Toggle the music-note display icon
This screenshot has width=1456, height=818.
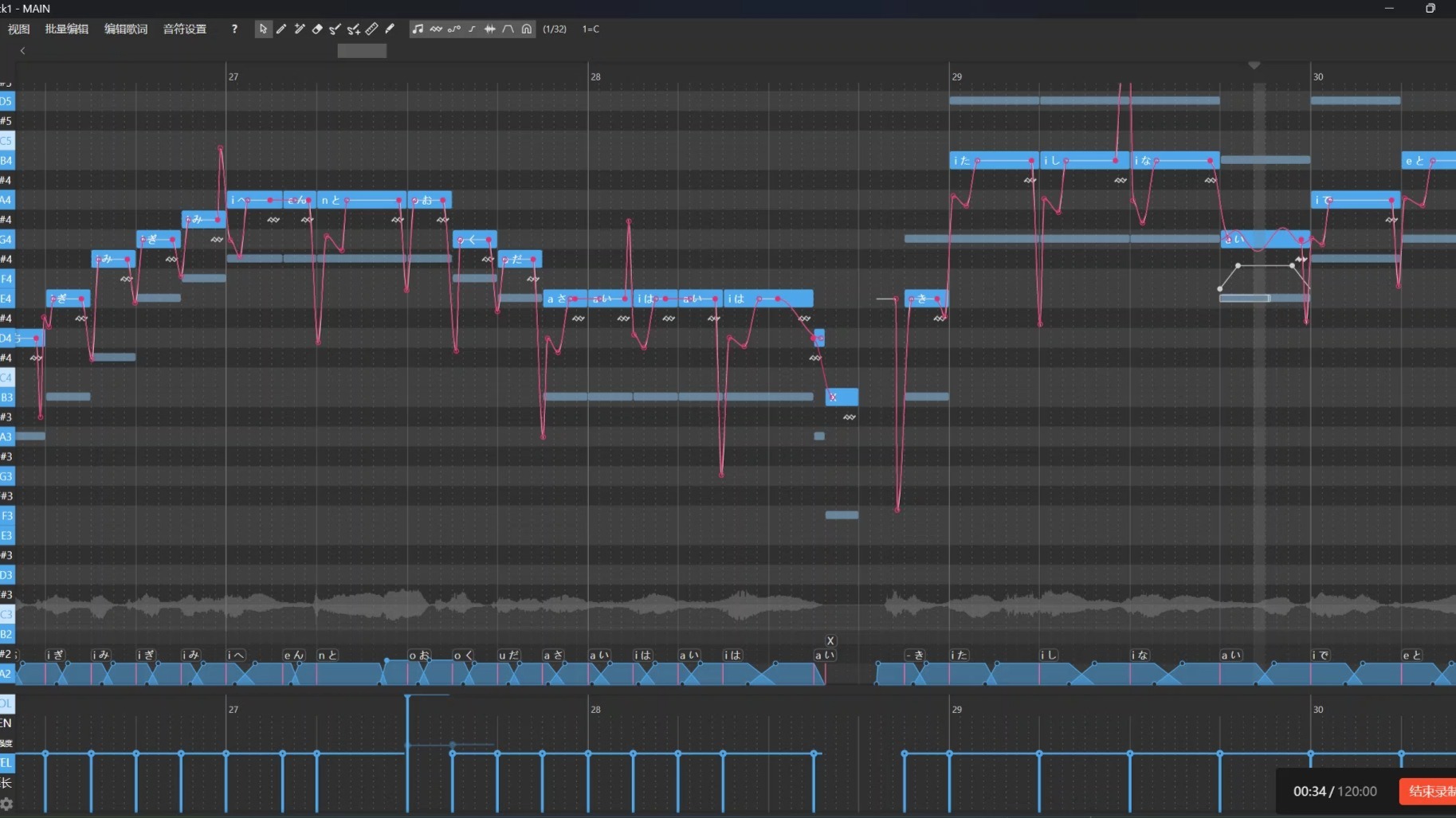coord(418,29)
